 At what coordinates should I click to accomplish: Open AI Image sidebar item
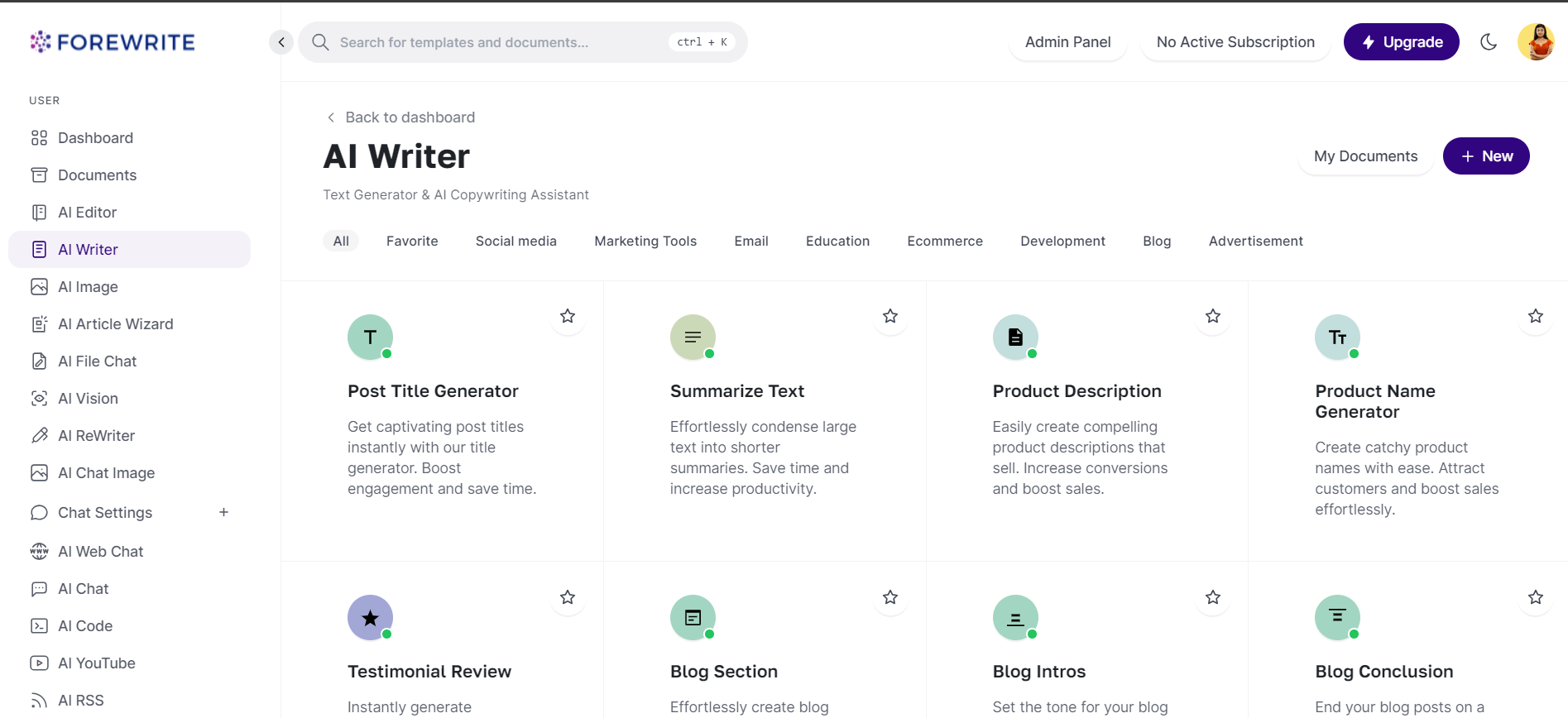point(129,287)
